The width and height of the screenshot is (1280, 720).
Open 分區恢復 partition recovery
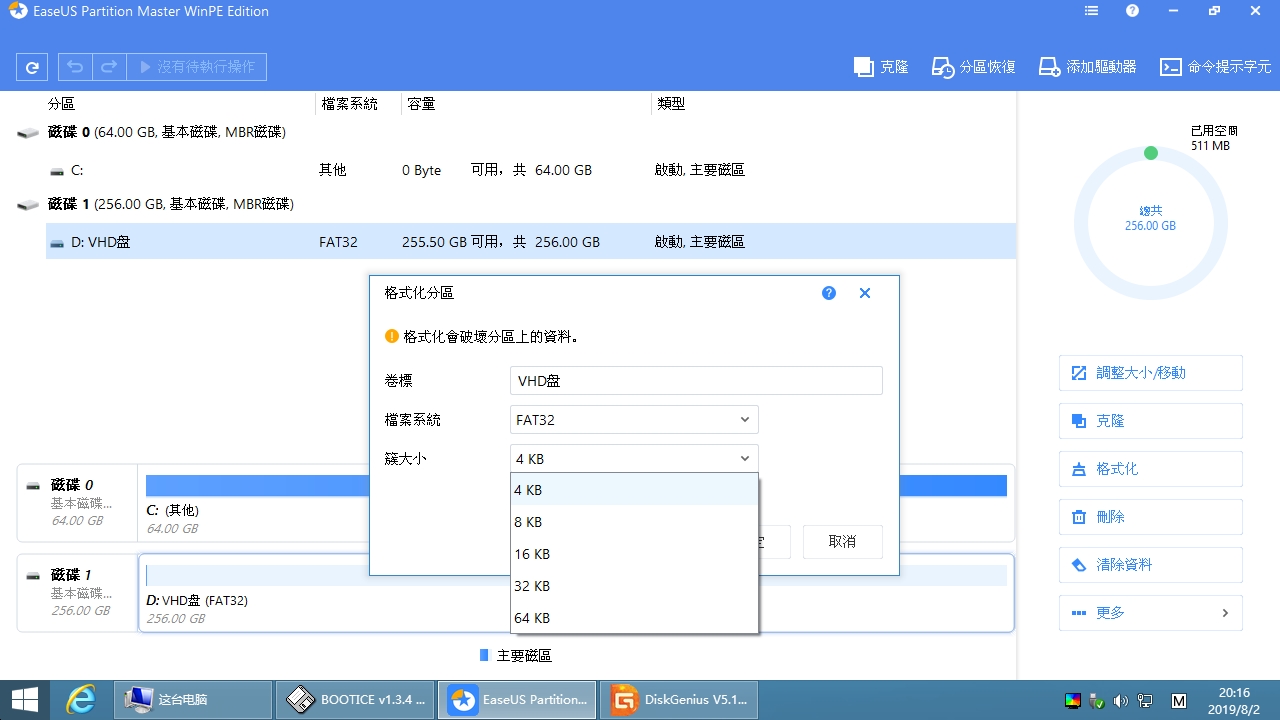(974, 67)
